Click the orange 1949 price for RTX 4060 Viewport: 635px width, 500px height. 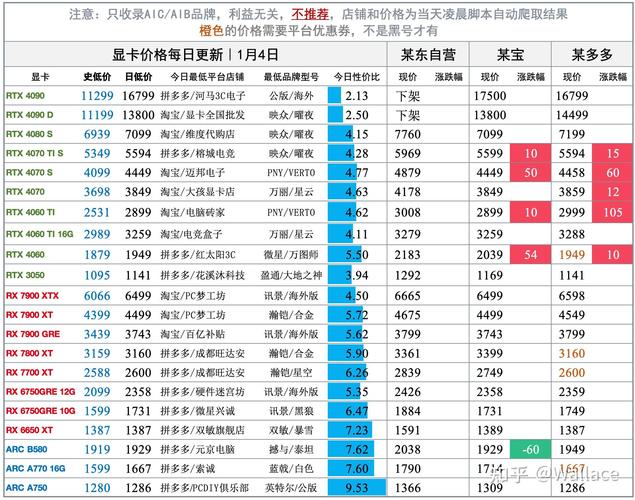572,255
